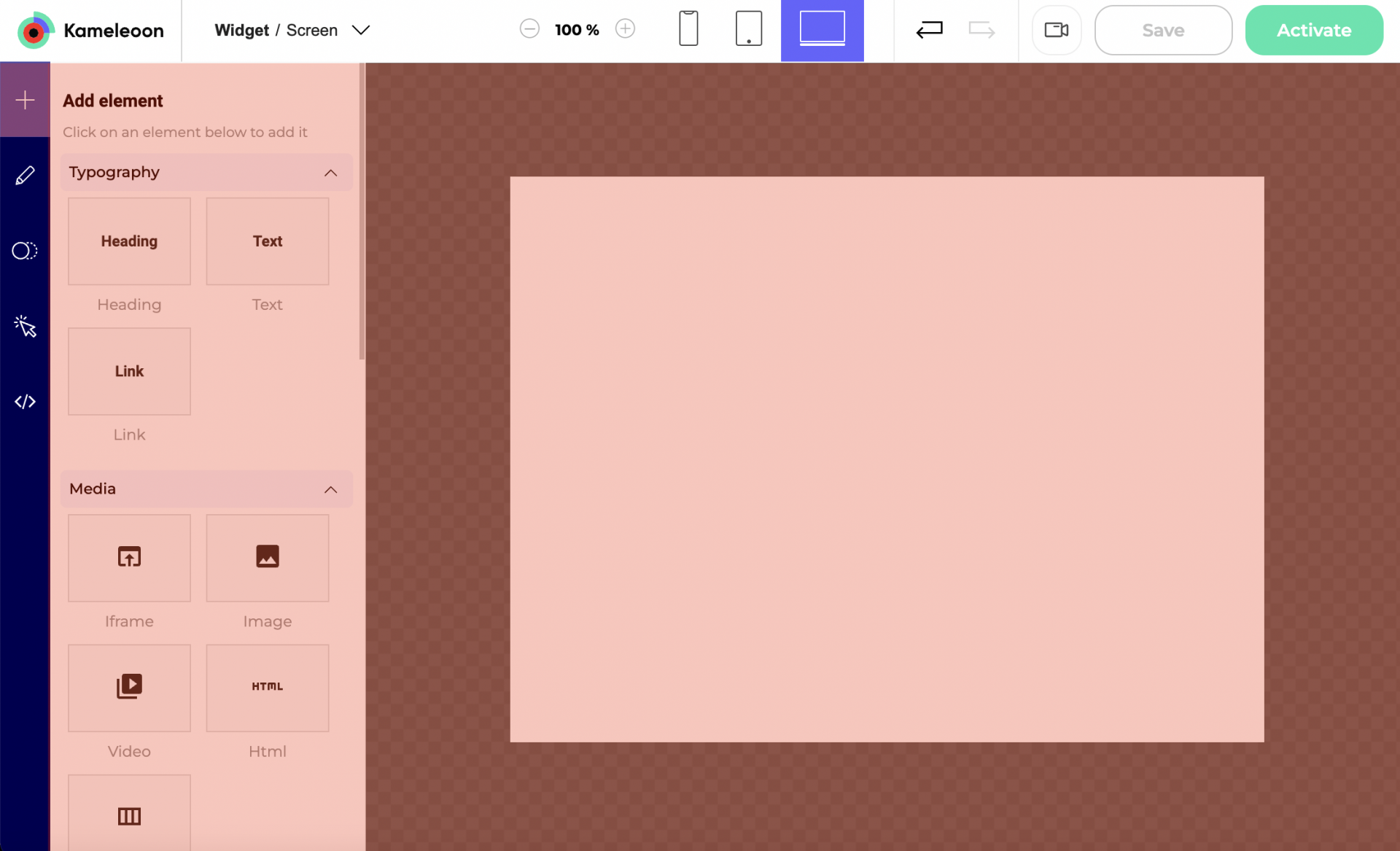
Task: Click the Activate button
Action: coord(1313,30)
